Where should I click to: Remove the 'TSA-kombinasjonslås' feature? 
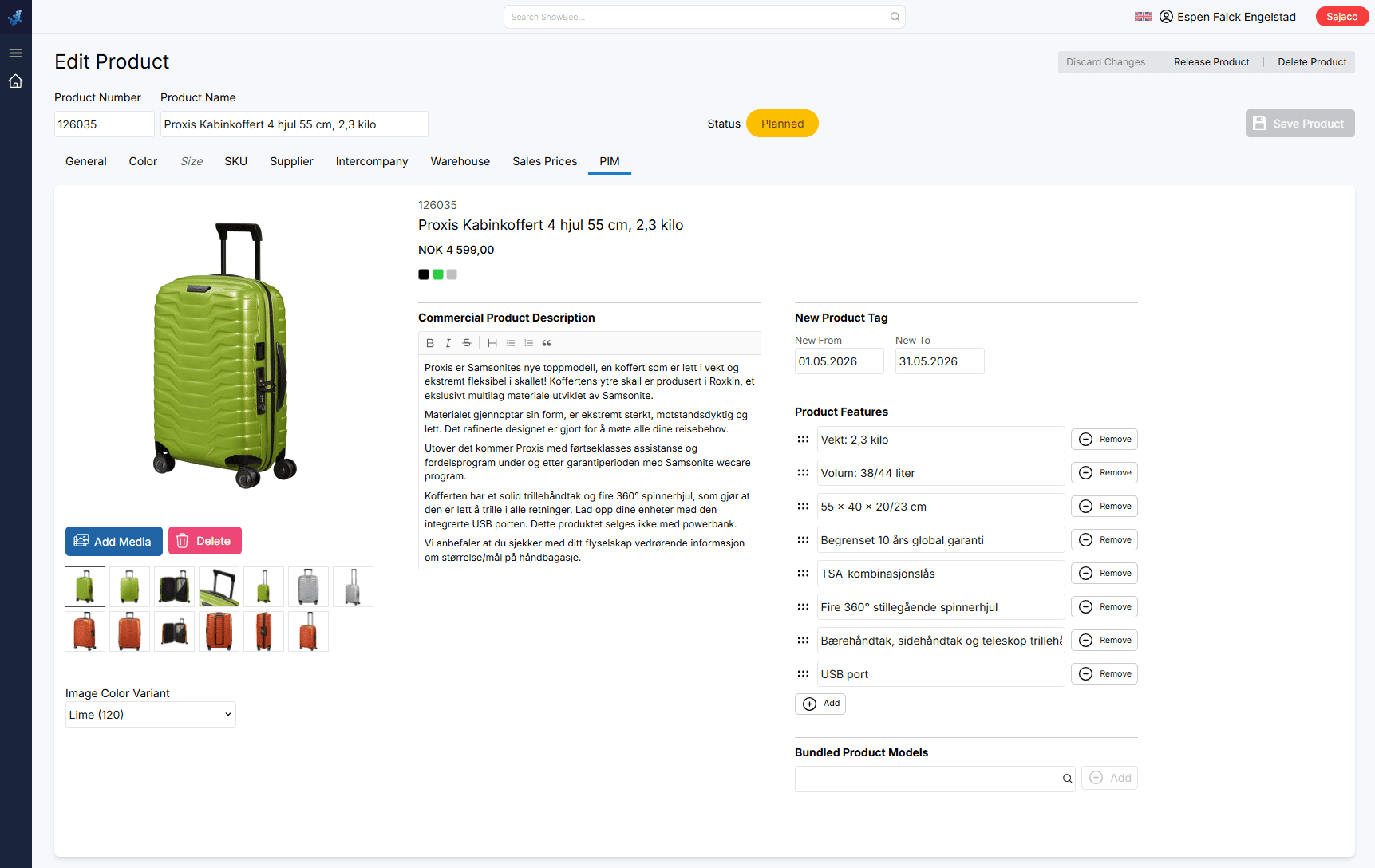coord(1104,574)
